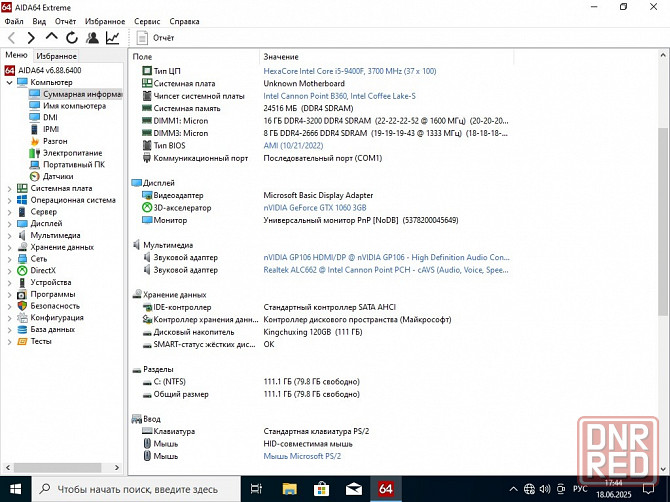Open Microsoft Store from the taskbar

pyautogui.click(x=321, y=489)
